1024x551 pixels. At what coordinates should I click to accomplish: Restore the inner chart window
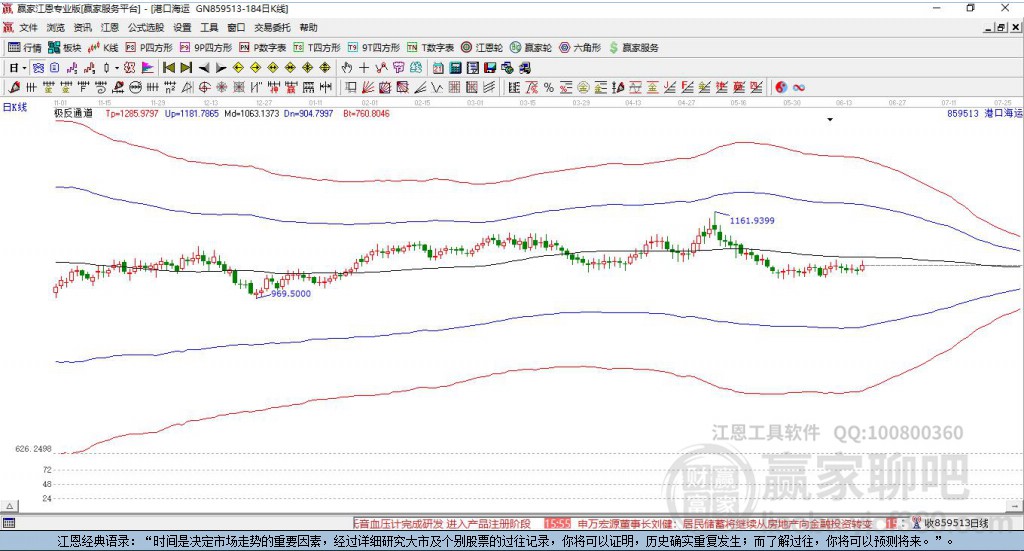tap(1001, 27)
